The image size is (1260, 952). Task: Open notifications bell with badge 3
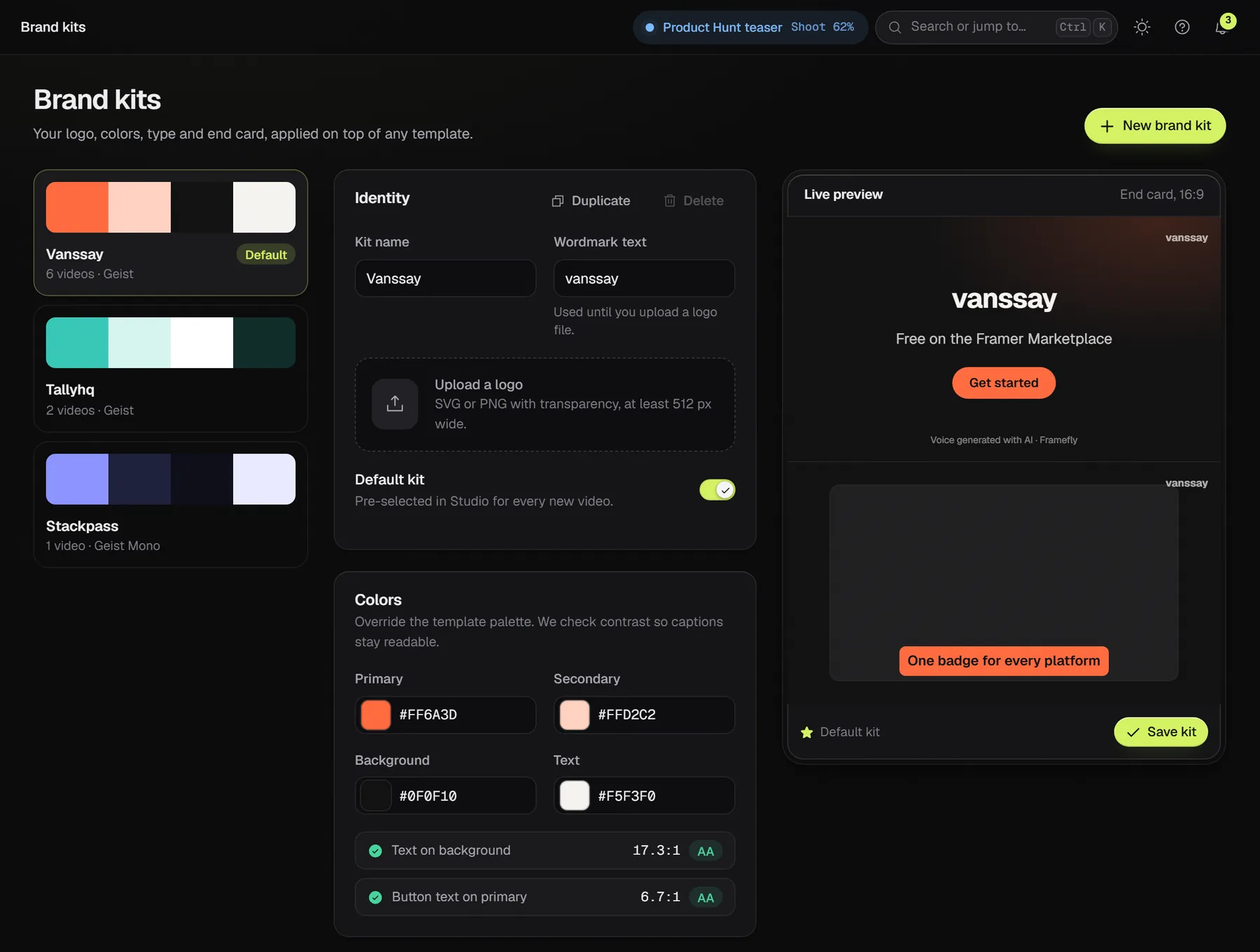click(x=1221, y=27)
